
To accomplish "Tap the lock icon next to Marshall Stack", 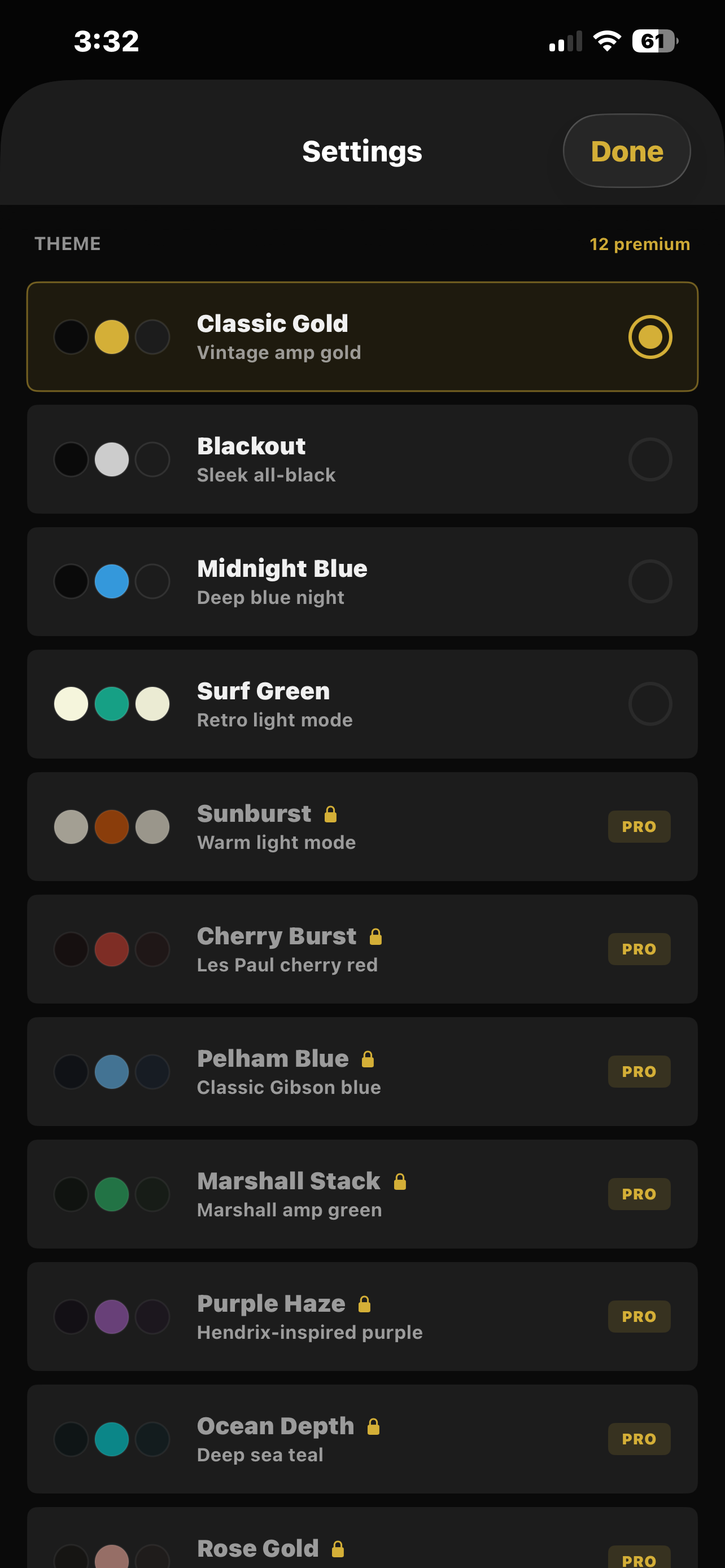I will (399, 1181).
